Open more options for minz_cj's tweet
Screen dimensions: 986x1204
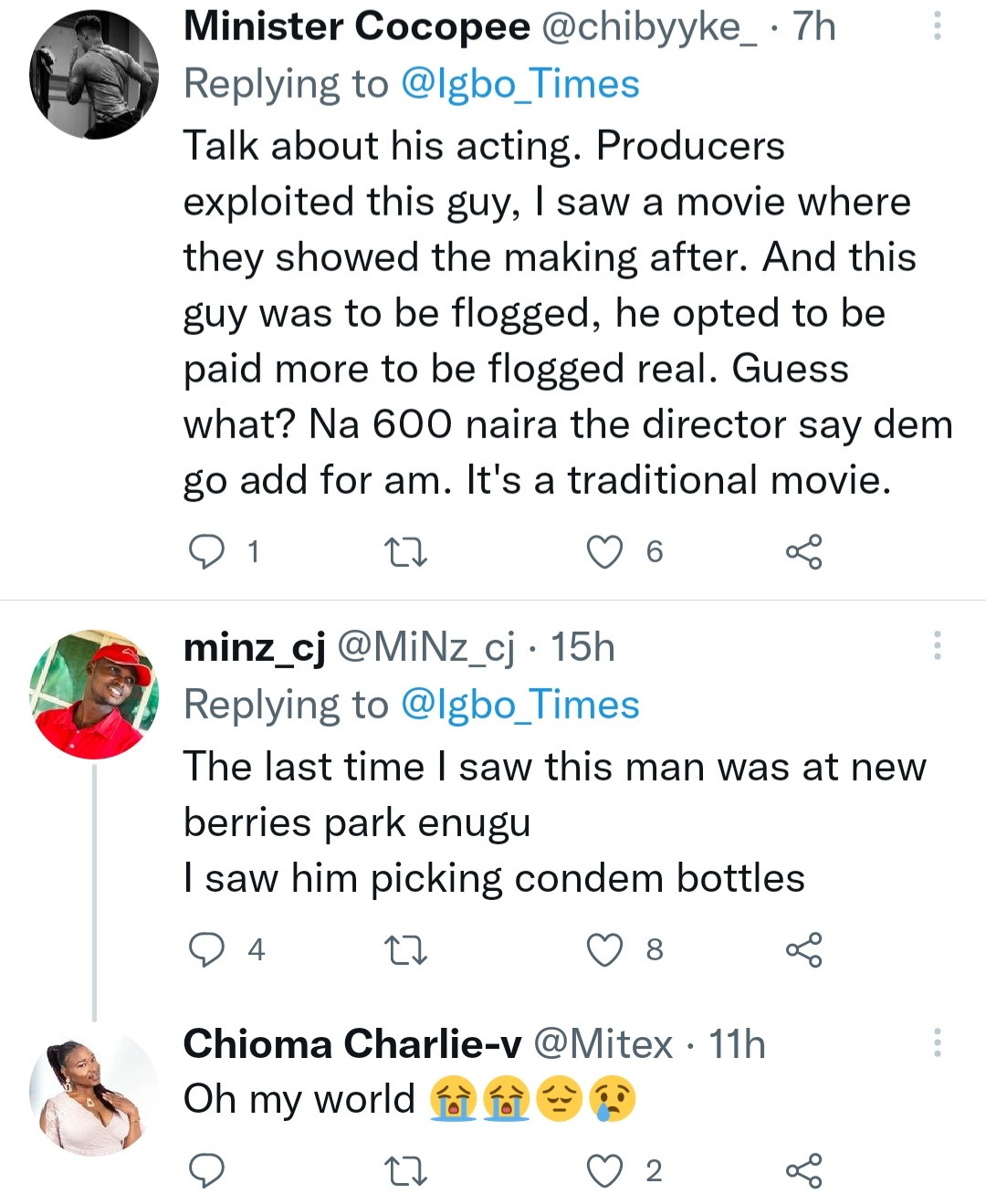937,645
